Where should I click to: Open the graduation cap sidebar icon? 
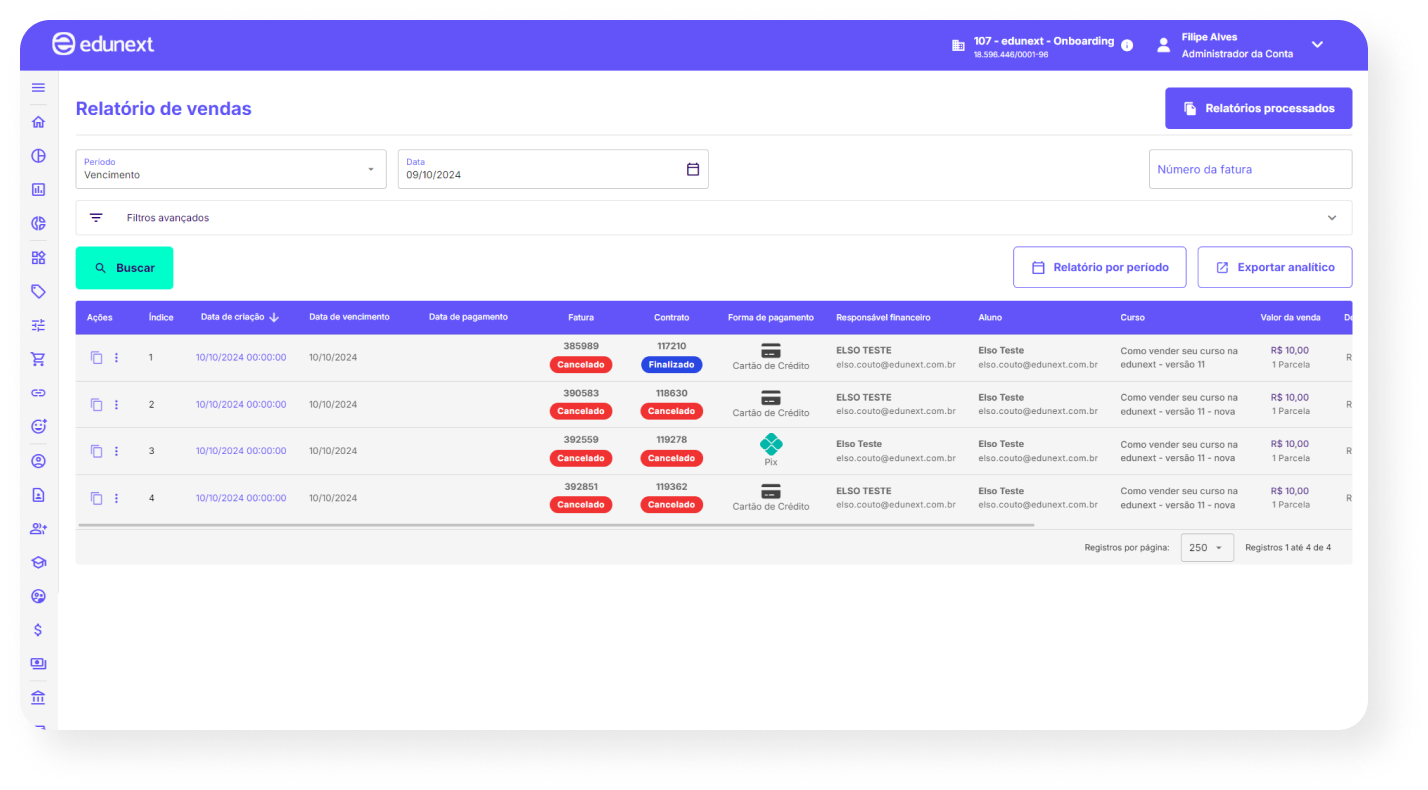pos(38,563)
